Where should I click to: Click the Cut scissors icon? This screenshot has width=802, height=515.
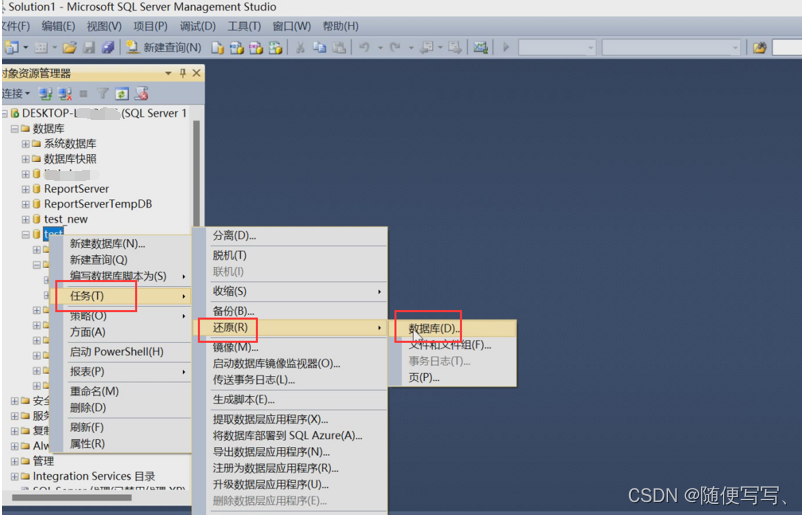coord(300,48)
